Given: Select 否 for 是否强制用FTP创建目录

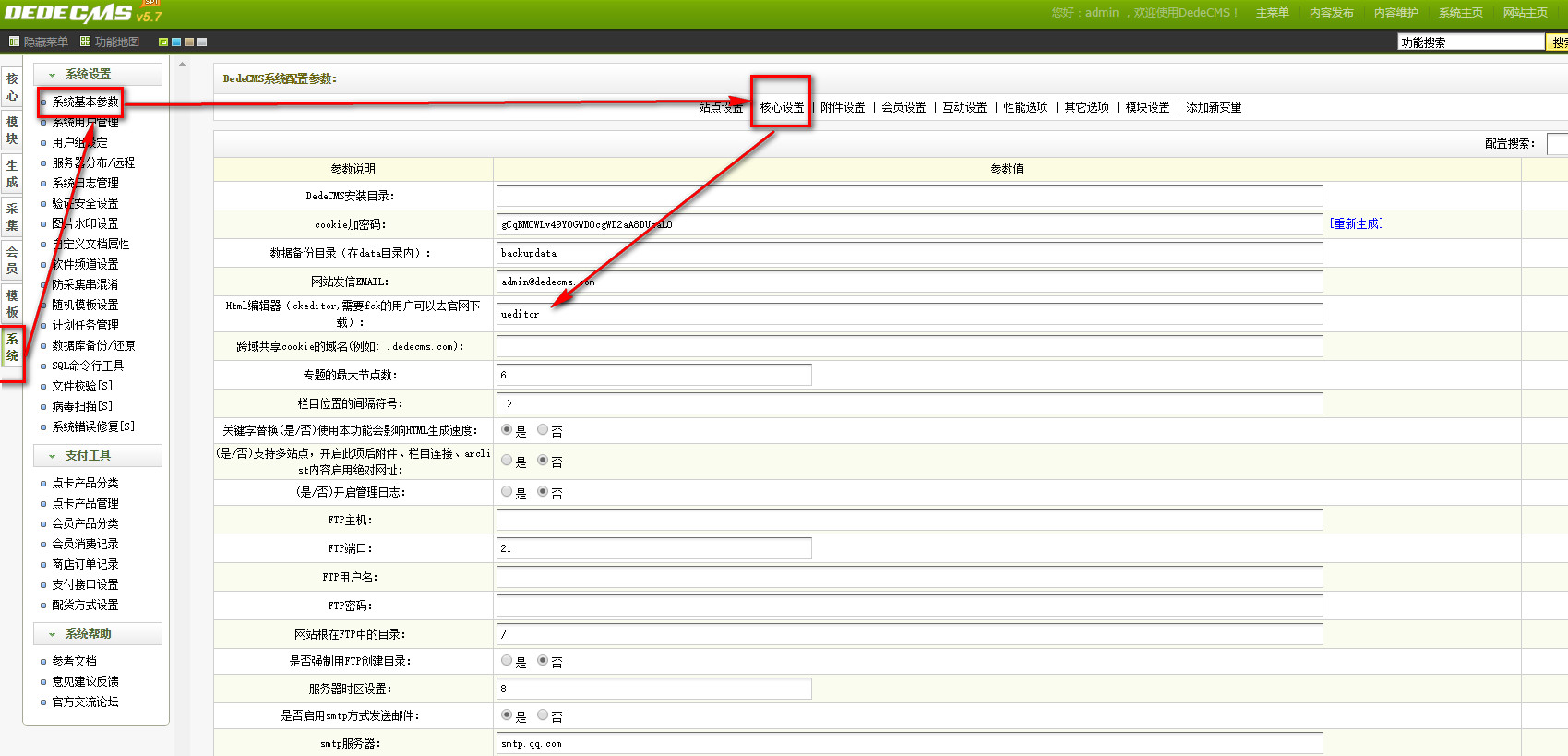Looking at the screenshot, I should (543, 661).
